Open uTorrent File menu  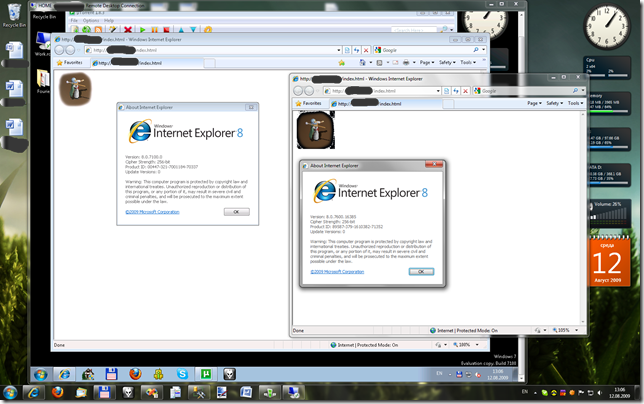click(74, 21)
